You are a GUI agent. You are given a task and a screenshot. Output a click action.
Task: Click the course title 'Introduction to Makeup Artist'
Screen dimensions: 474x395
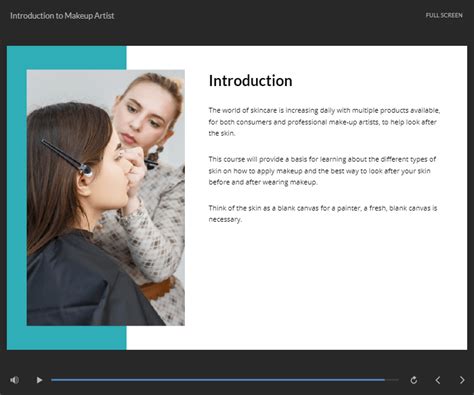pyautogui.click(x=62, y=16)
